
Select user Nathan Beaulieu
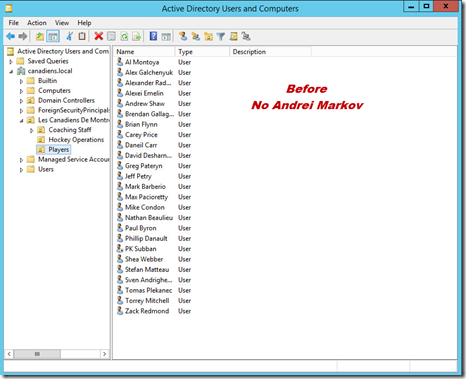tap(149, 218)
